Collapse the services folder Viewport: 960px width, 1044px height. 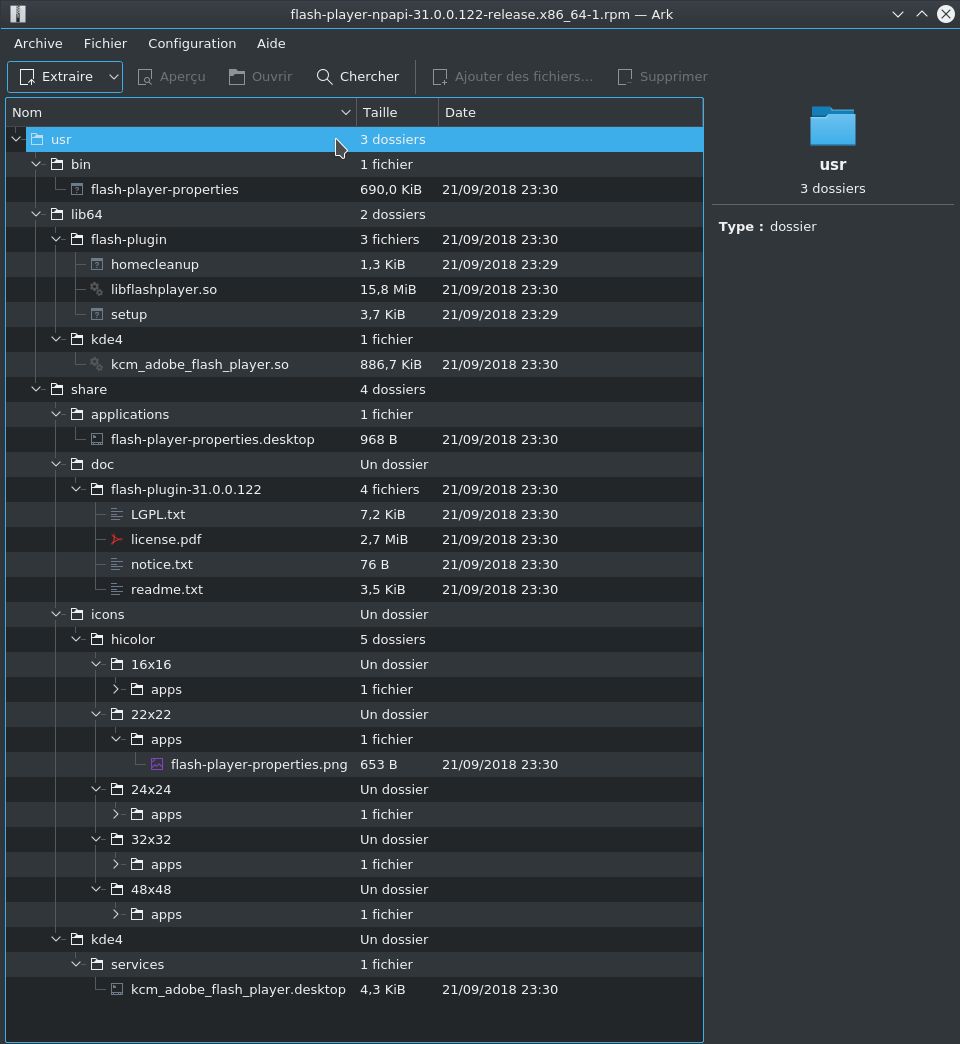tap(76, 964)
